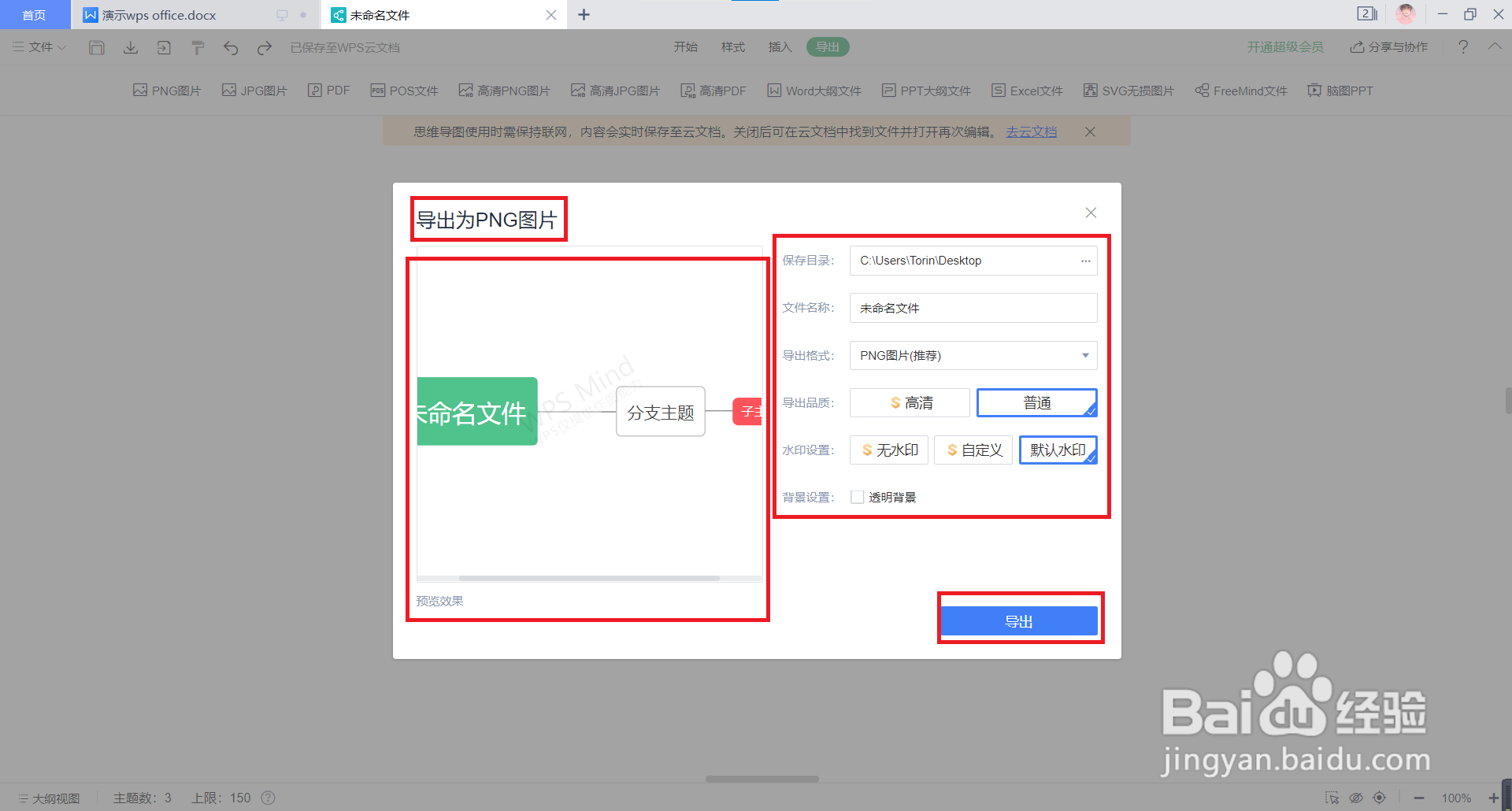Choose the 无水印 watermark option

(x=889, y=450)
